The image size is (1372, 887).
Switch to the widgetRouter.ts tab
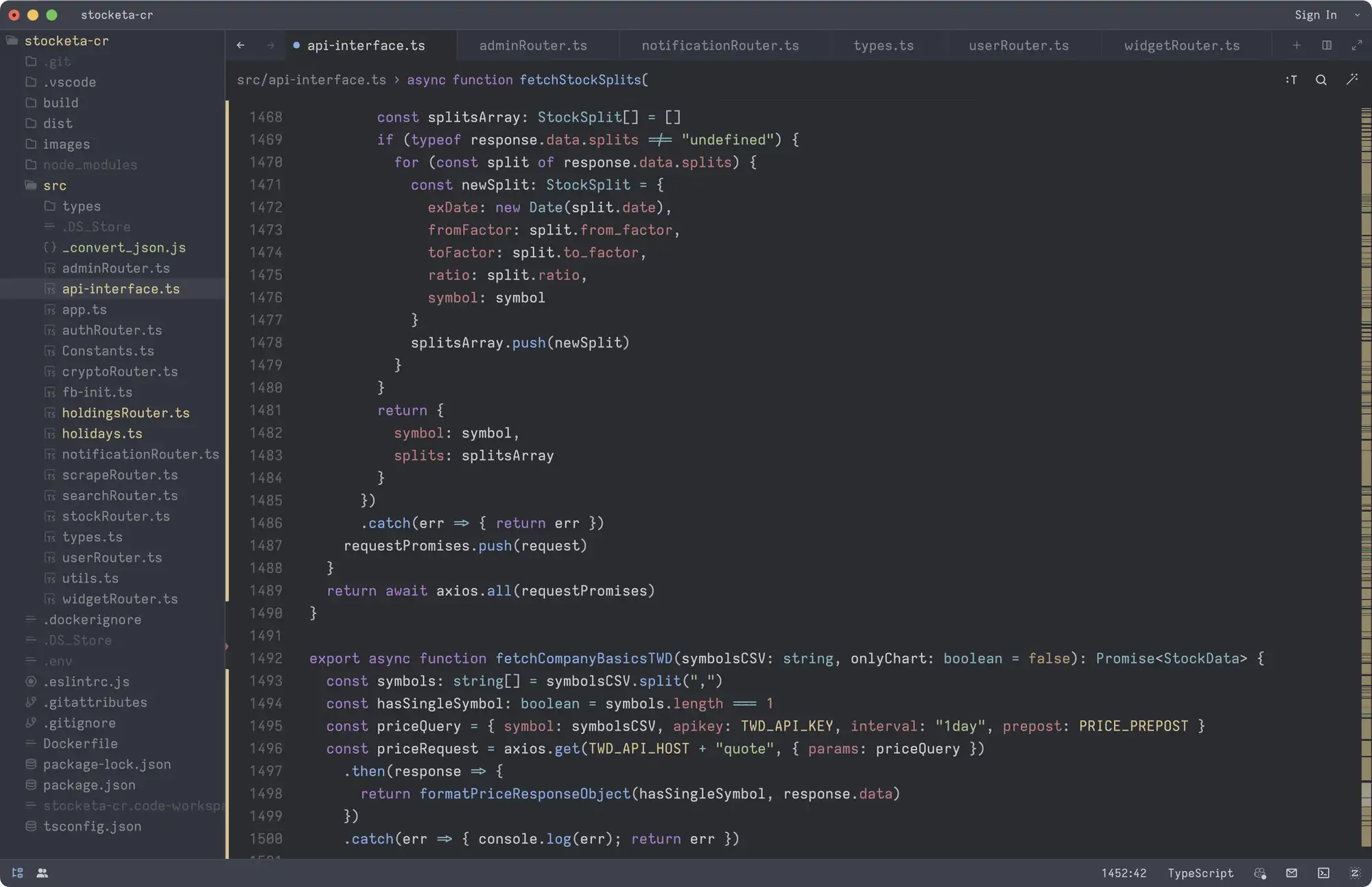click(x=1182, y=45)
